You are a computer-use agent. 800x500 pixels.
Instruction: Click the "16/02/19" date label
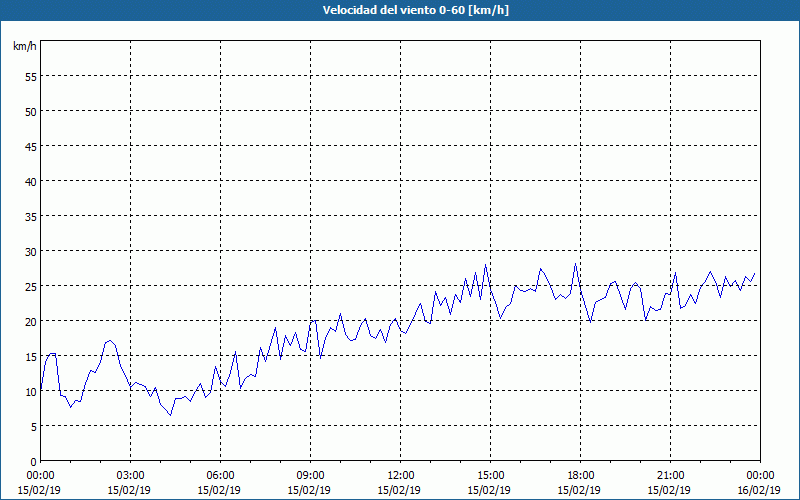pyautogui.click(x=759, y=490)
